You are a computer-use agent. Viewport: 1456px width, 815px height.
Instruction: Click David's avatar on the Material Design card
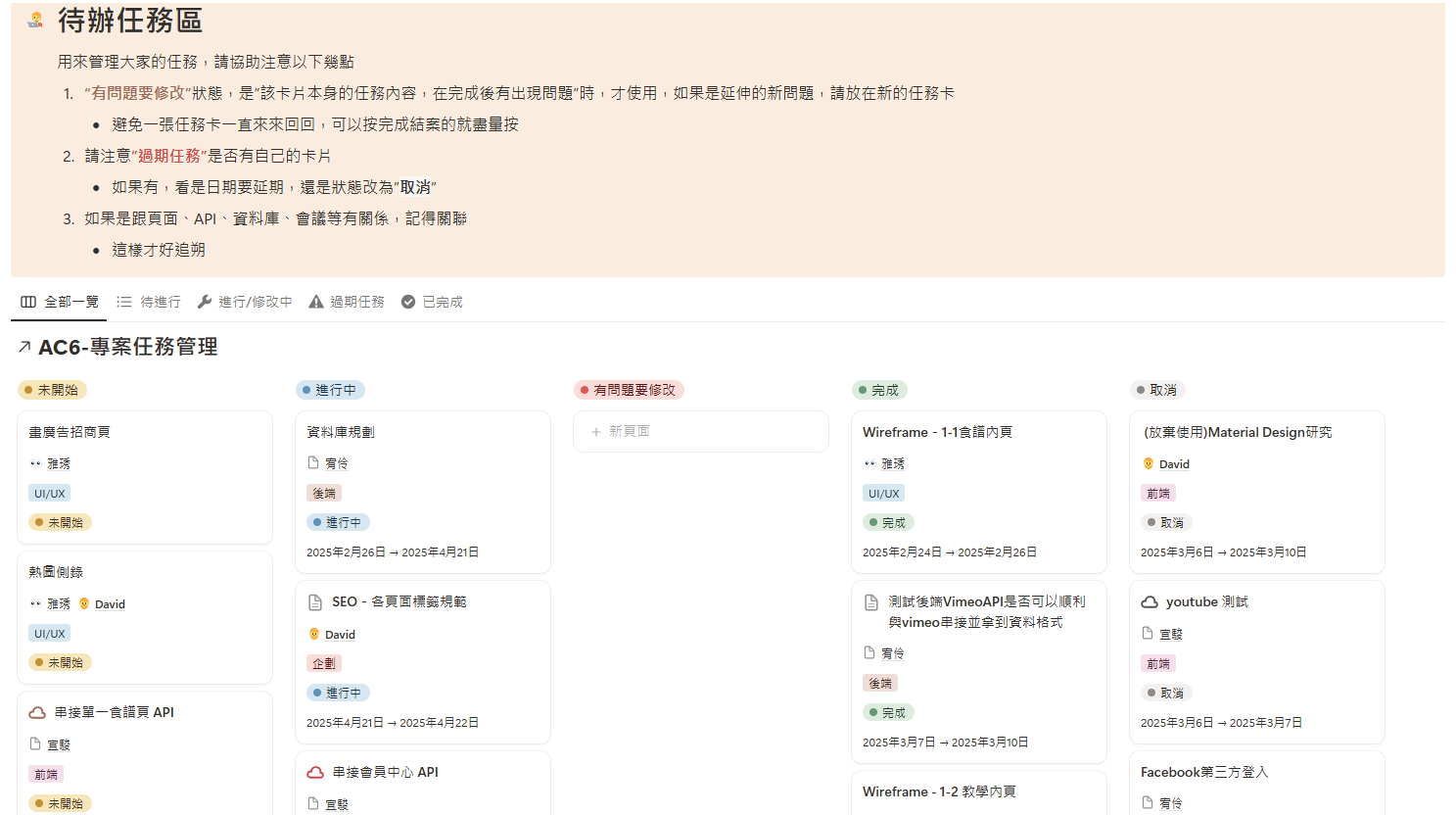coord(1149,464)
